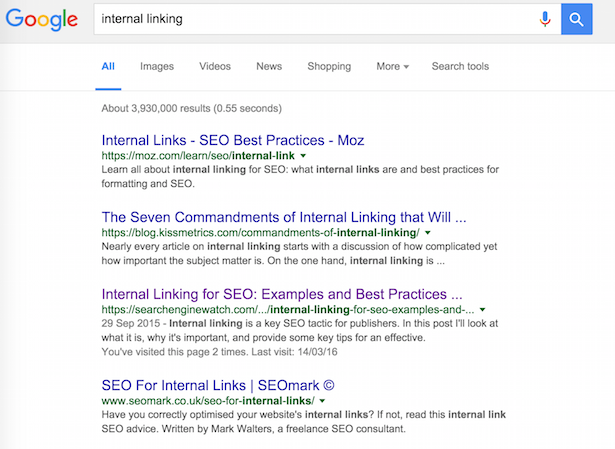Switch to the Images tab
The image size is (615, 449).
[x=157, y=67]
